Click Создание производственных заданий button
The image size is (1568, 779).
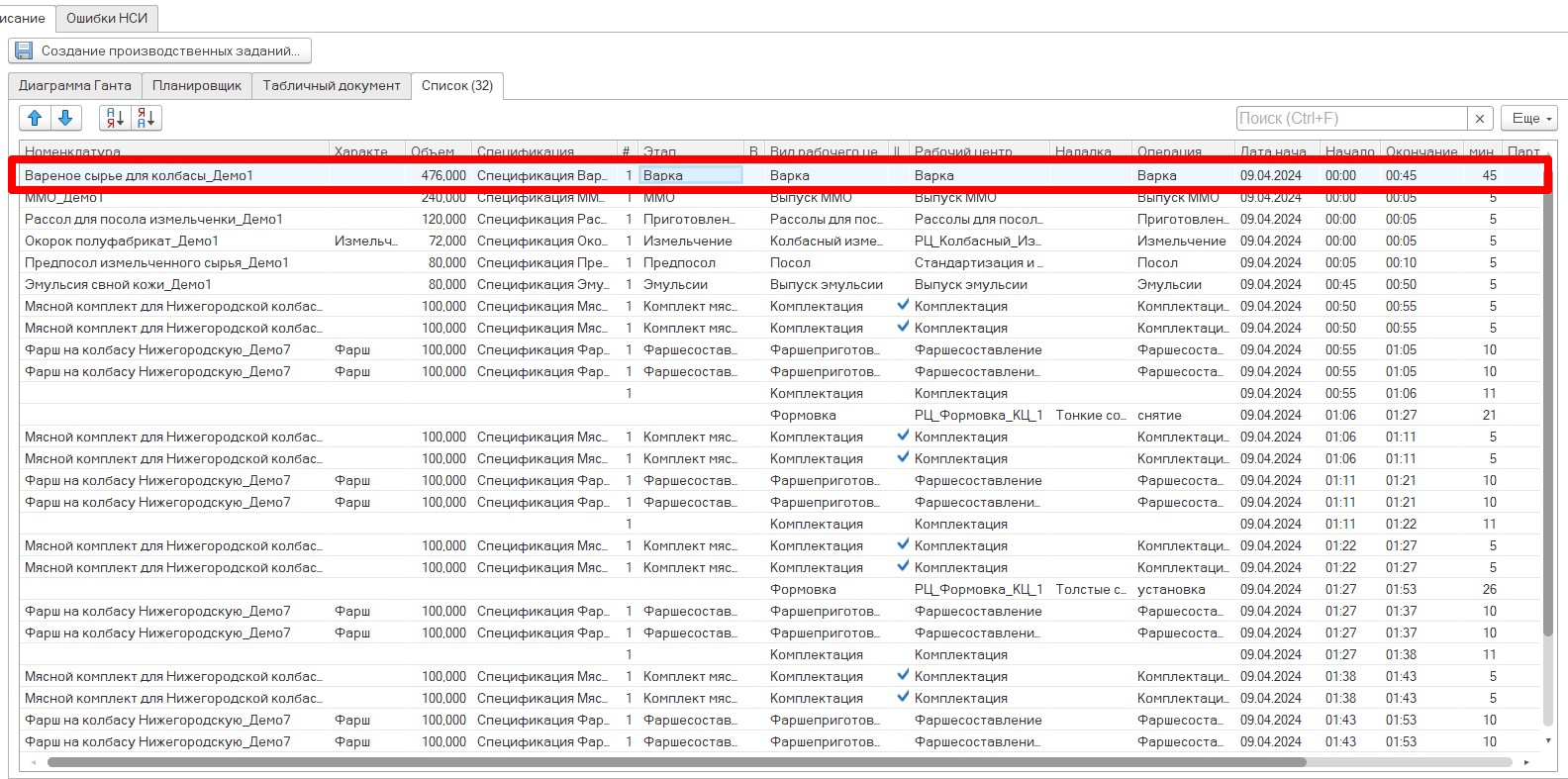160,50
